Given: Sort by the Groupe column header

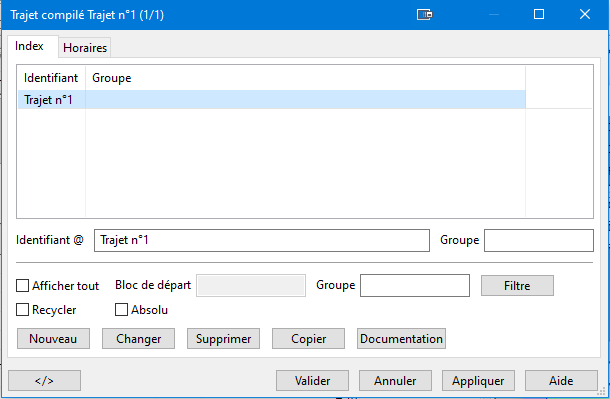Looking at the screenshot, I should [305, 78].
